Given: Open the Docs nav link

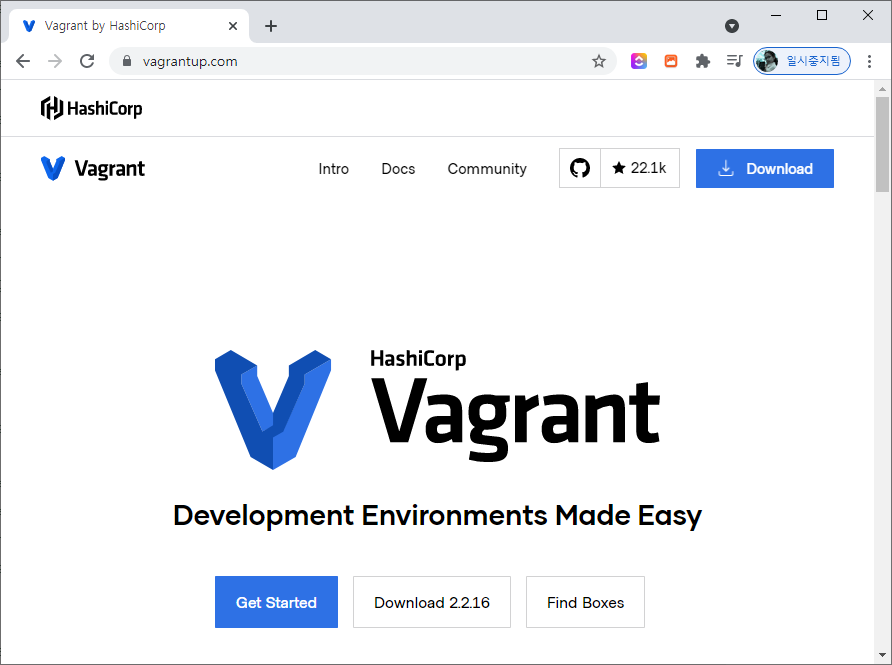Looking at the screenshot, I should tap(398, 169).
